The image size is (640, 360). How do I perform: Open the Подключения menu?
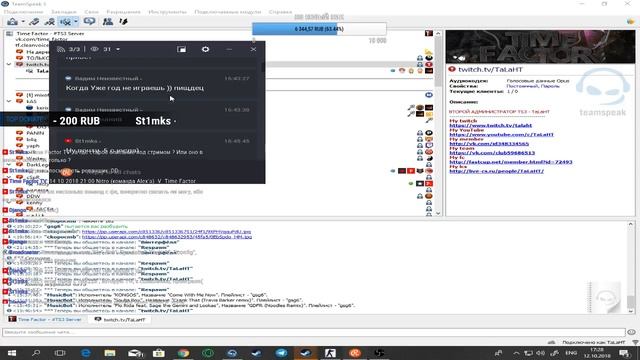[x=23, y=12]
